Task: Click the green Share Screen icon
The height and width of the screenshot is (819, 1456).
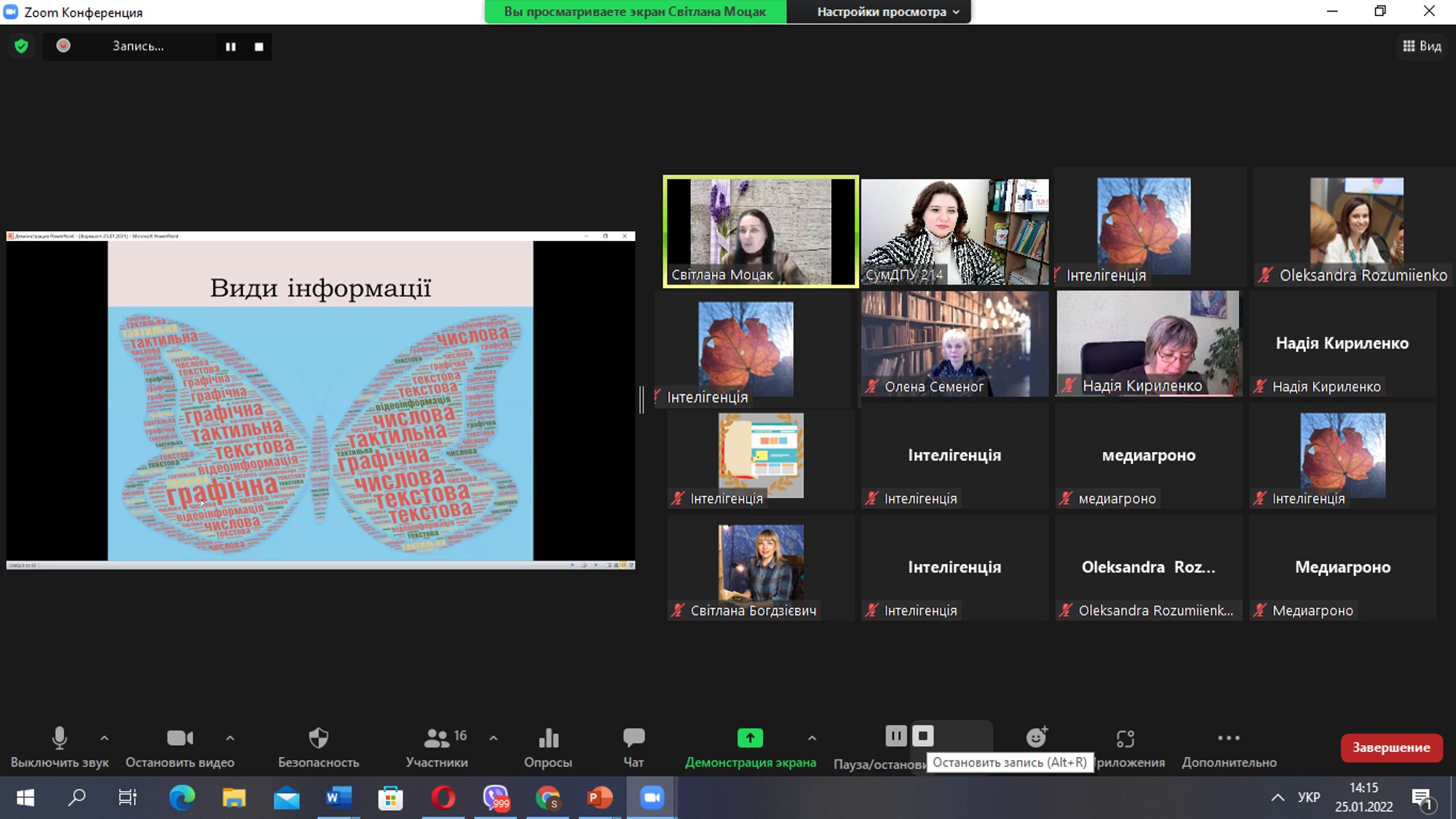Action: (750, 738)
